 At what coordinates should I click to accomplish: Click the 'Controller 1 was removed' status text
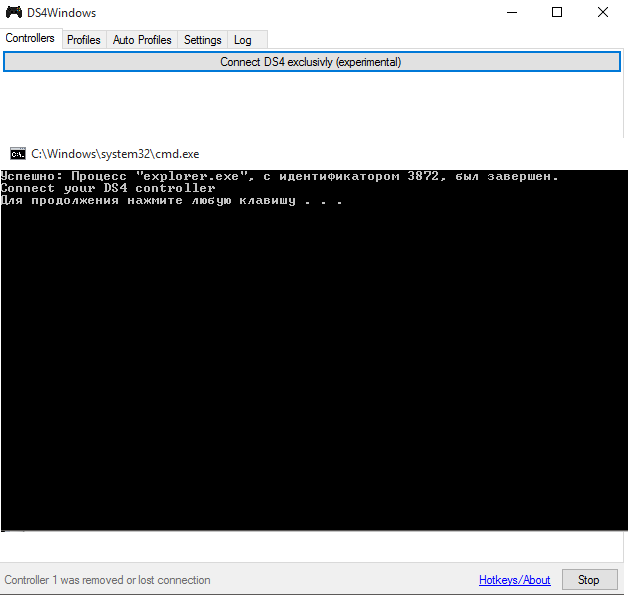coord(107,580)
